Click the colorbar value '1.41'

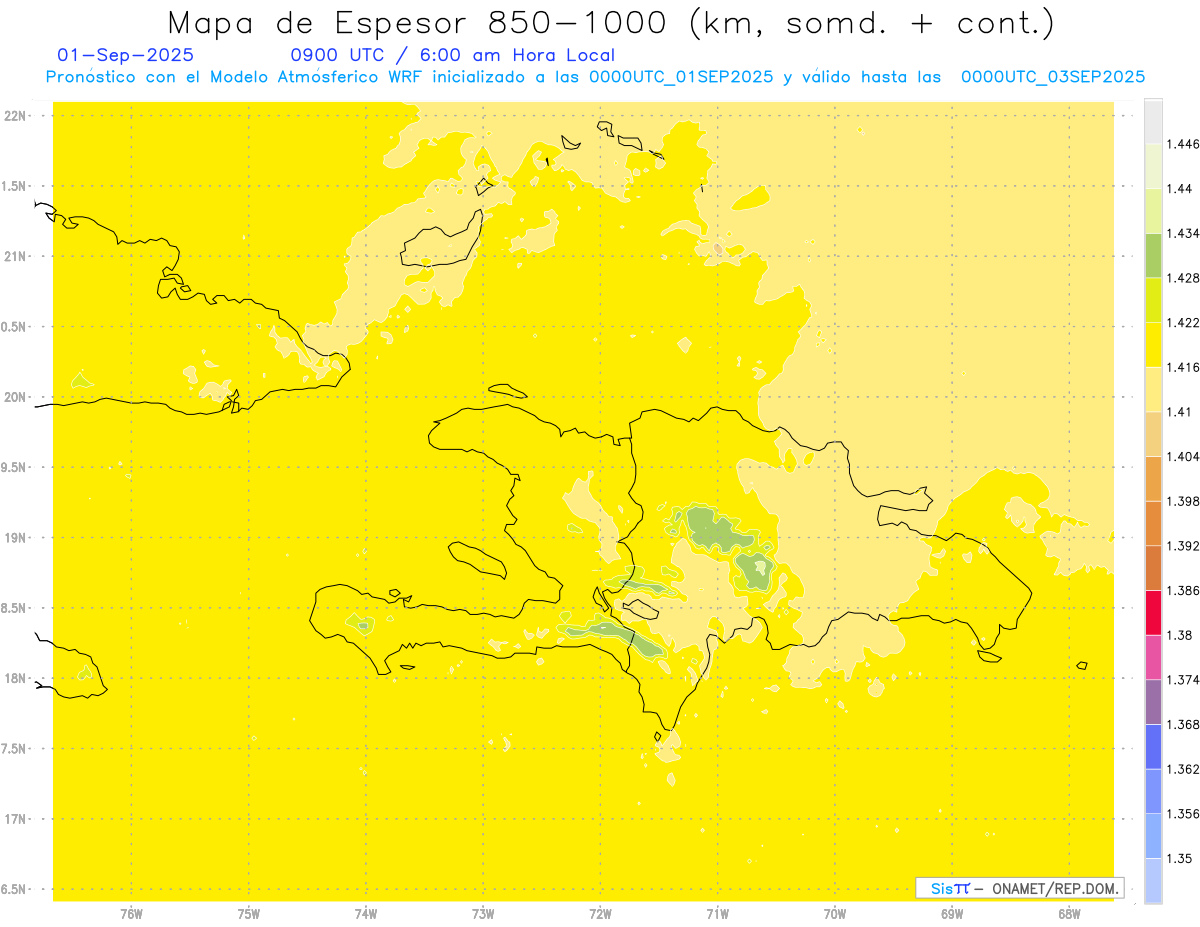[x=1181, y=412]
